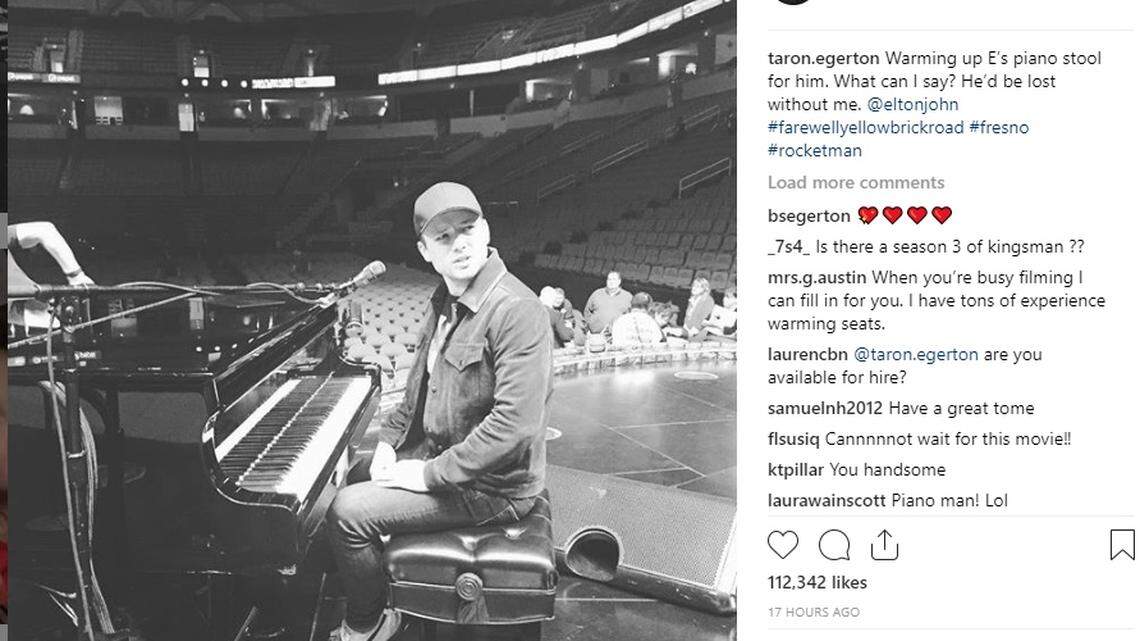Screen dimensions: 1140x641
Task: Open mrs.g.austin commenter profile
Action: pyautogui.click(x=816, y=278)
